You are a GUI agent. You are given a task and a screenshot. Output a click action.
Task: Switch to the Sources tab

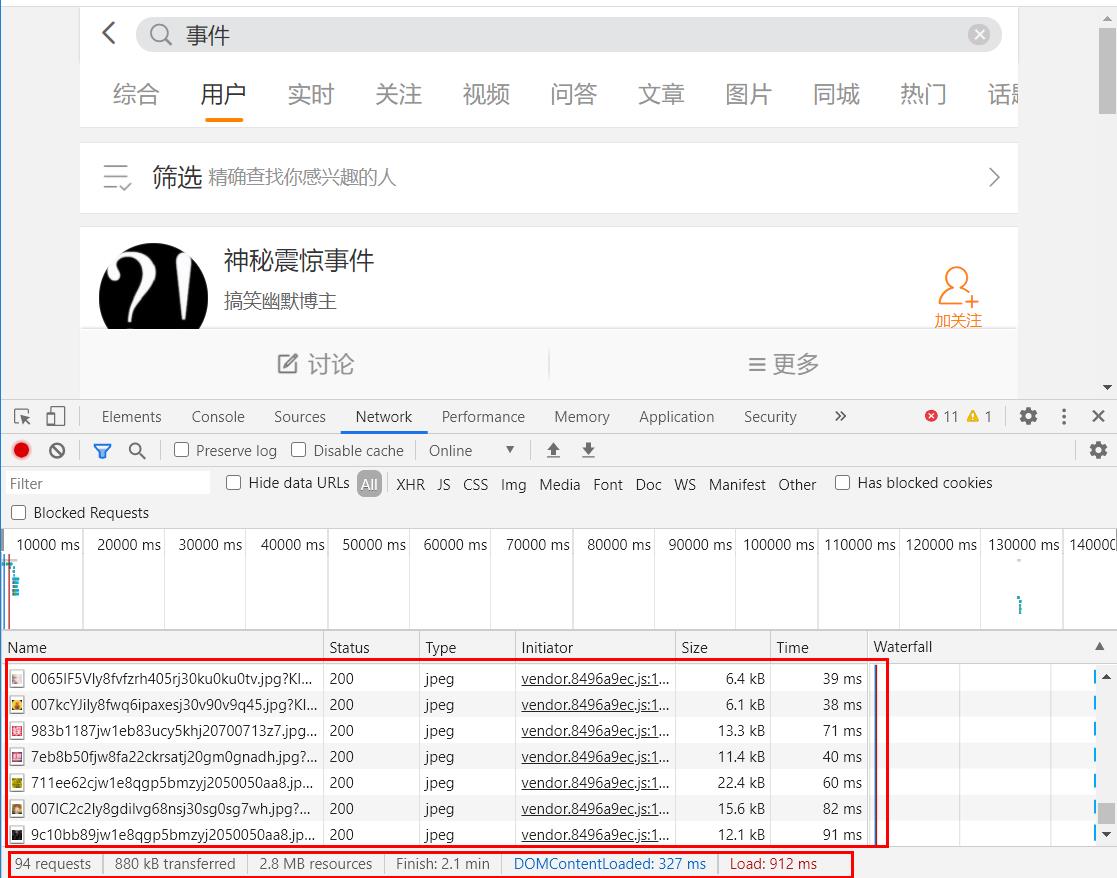coord(300,417)
